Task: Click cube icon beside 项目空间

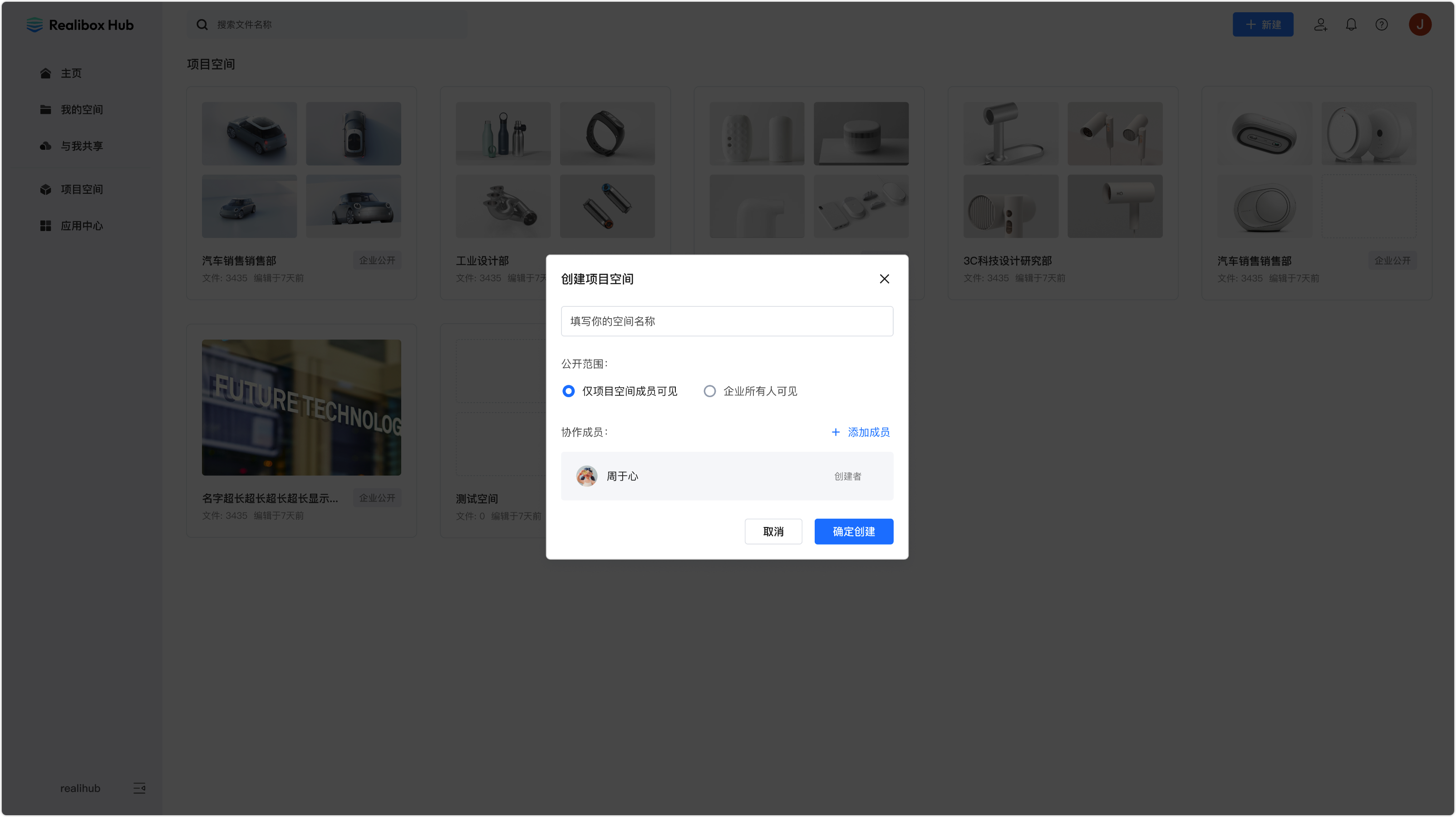Action: pos(46,189)
